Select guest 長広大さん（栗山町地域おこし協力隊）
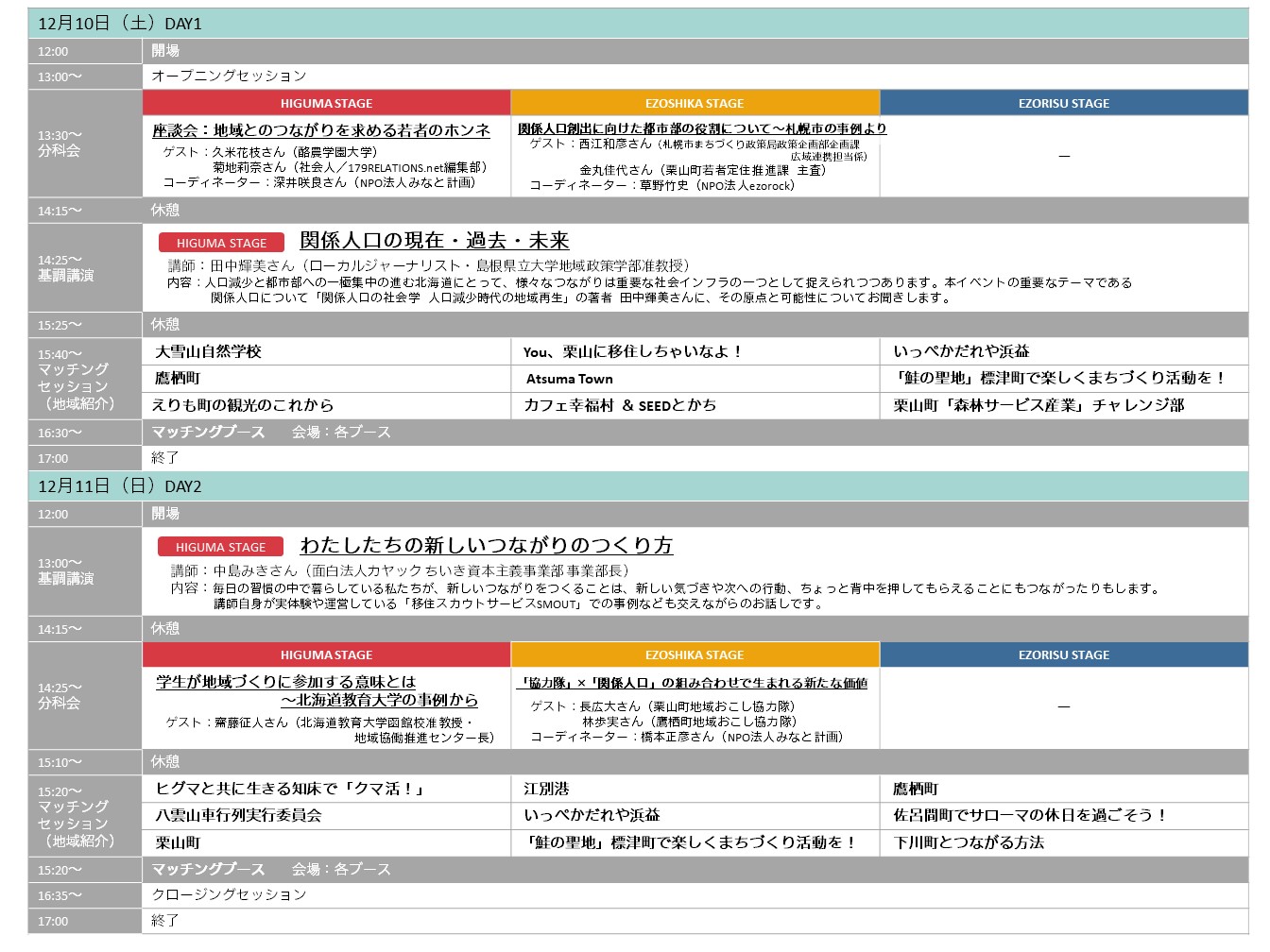The height and width of the screenshot is (952, 1270). click(662, 705)
